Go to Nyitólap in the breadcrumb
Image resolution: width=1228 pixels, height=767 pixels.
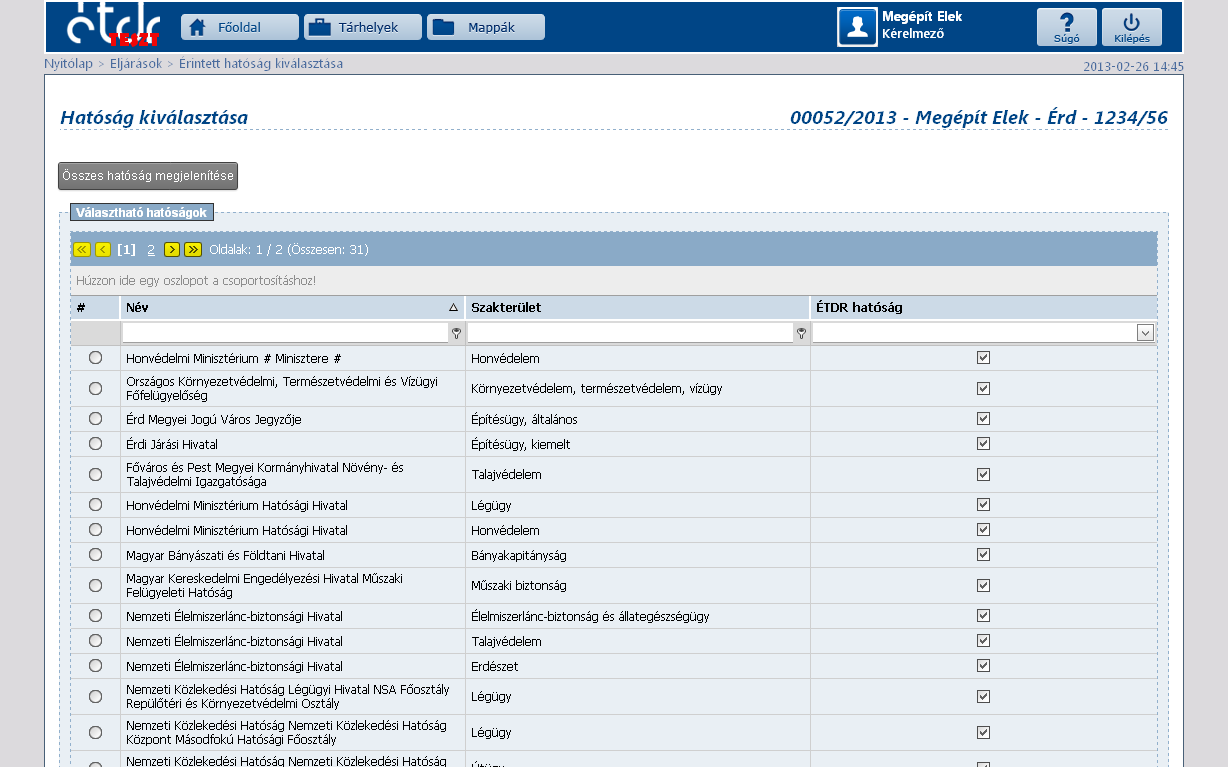click(68, 64)
